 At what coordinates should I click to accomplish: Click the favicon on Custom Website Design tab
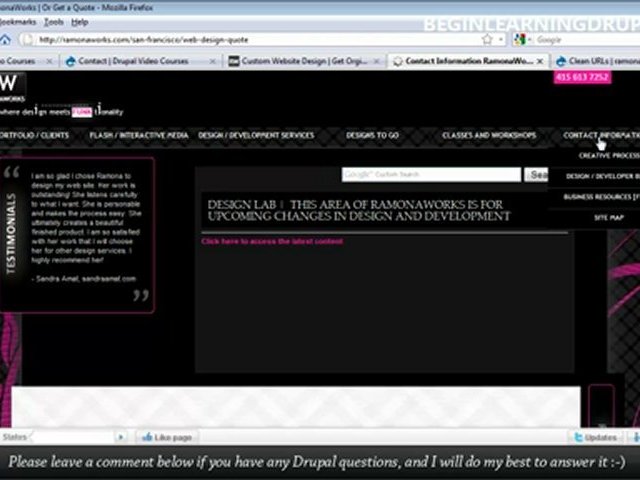[233, 61]
